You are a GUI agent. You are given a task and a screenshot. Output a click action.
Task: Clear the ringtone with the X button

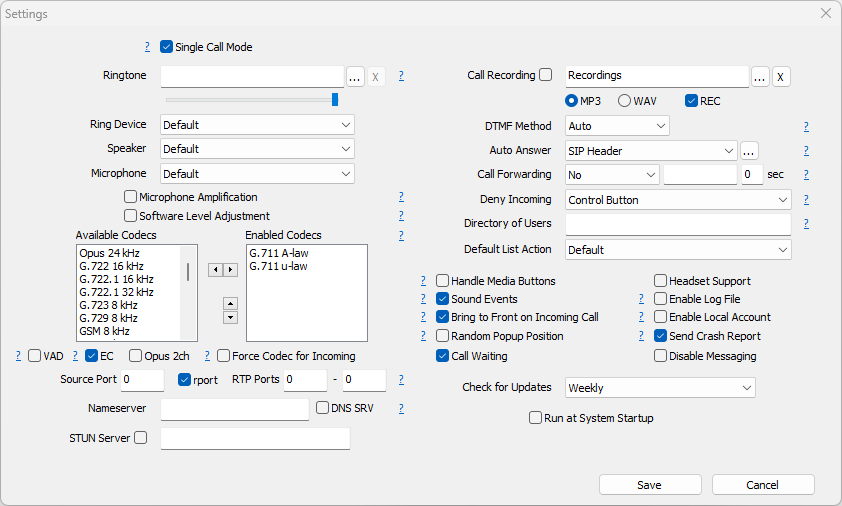376,77
